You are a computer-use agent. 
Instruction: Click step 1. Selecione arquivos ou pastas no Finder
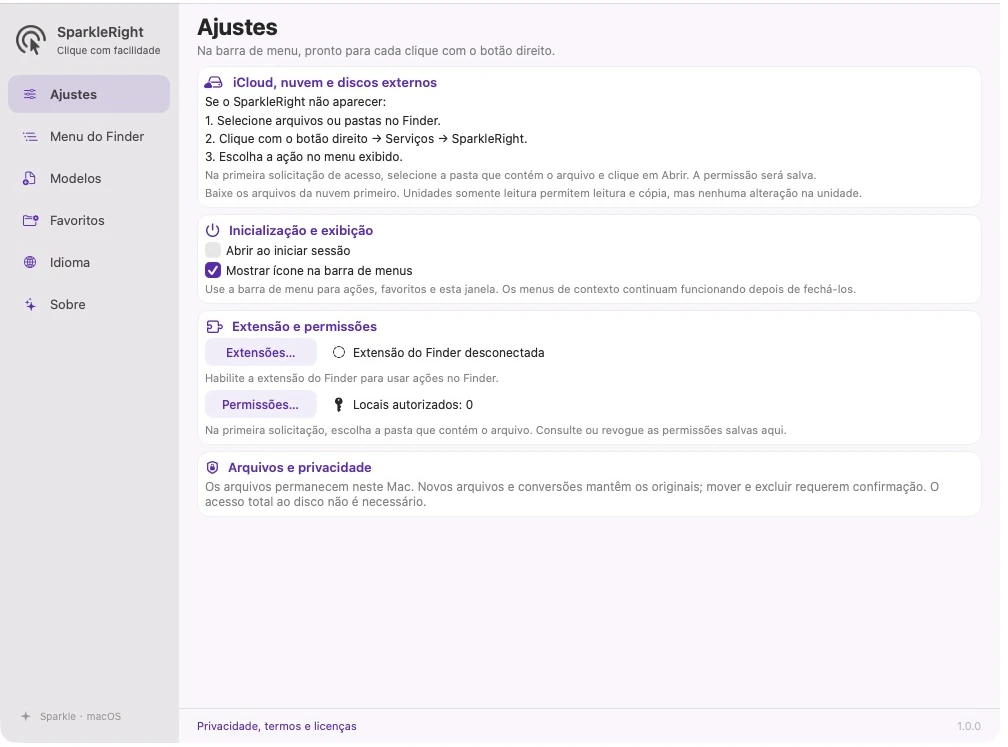(323, 120)
